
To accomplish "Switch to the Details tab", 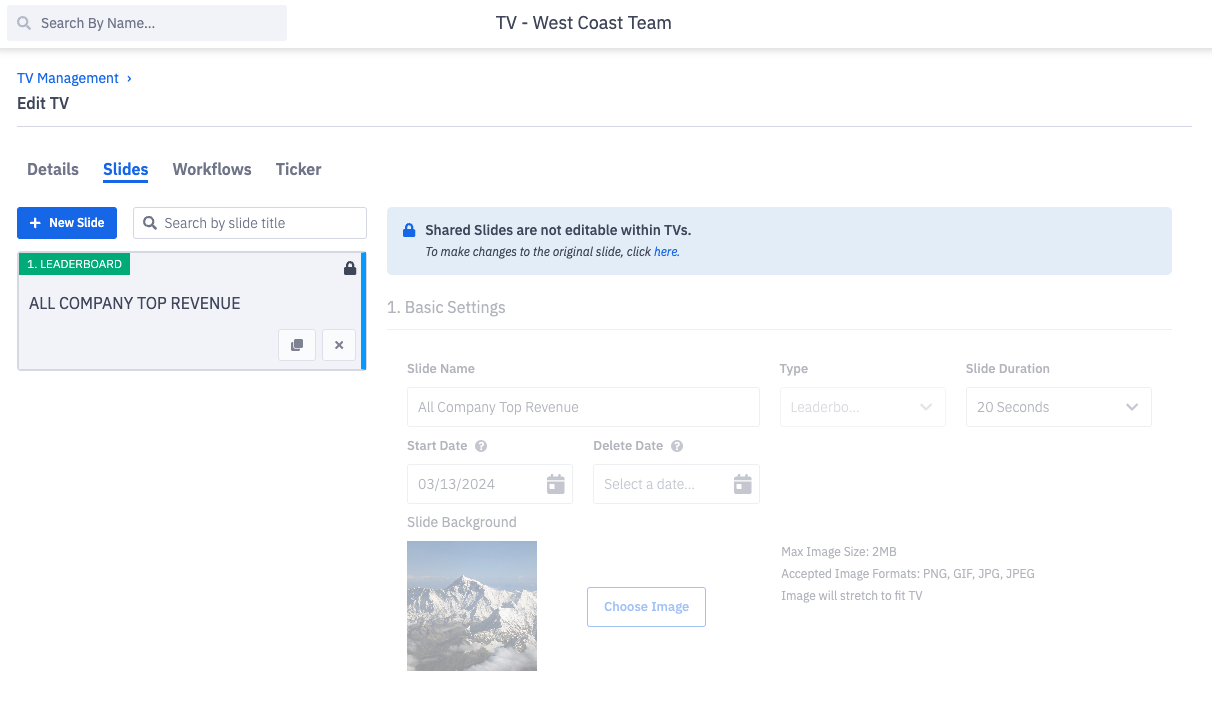I will [x=53, y=169].
